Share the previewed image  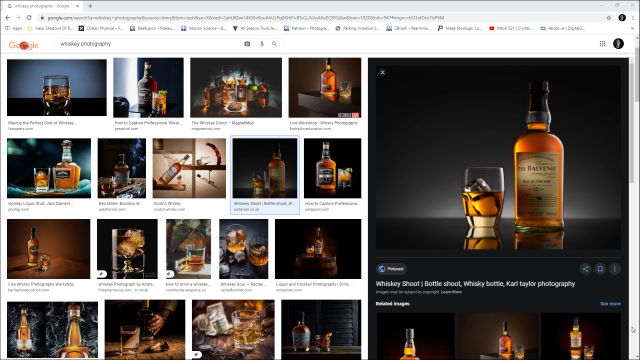tap(585, 269)
